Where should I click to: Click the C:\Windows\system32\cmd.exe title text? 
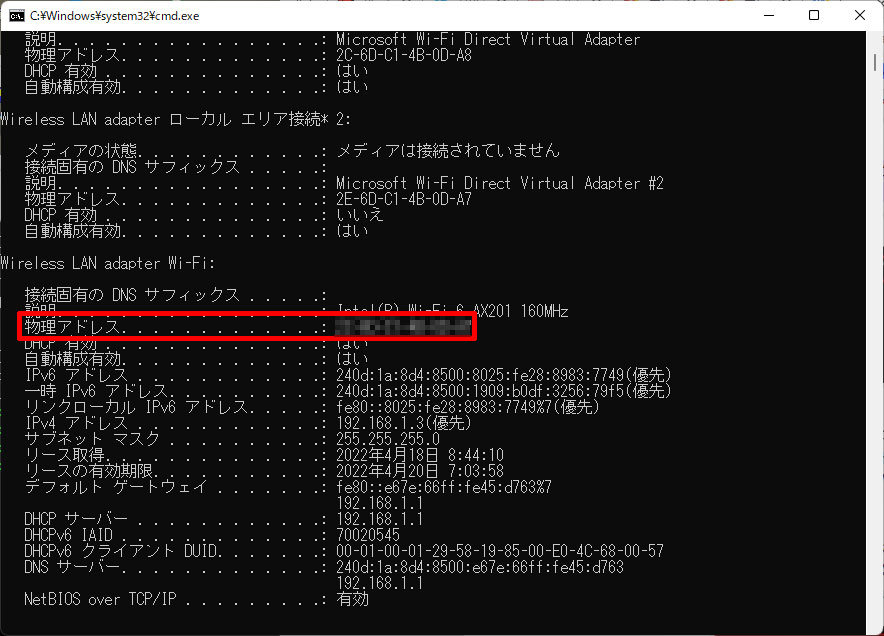pos(114,15)
